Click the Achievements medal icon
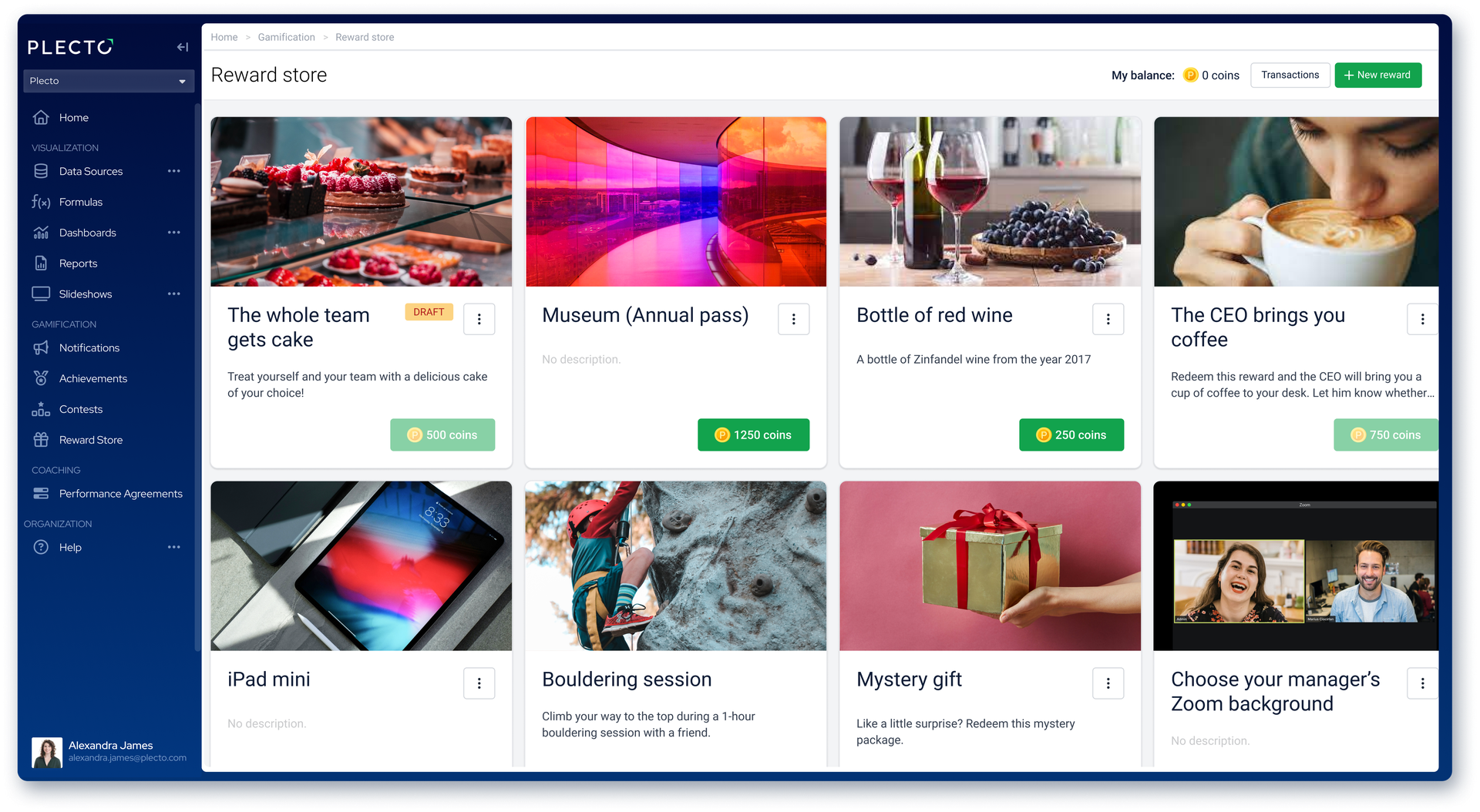Viewport: 1480px width, 812px height. click(41, 378)
